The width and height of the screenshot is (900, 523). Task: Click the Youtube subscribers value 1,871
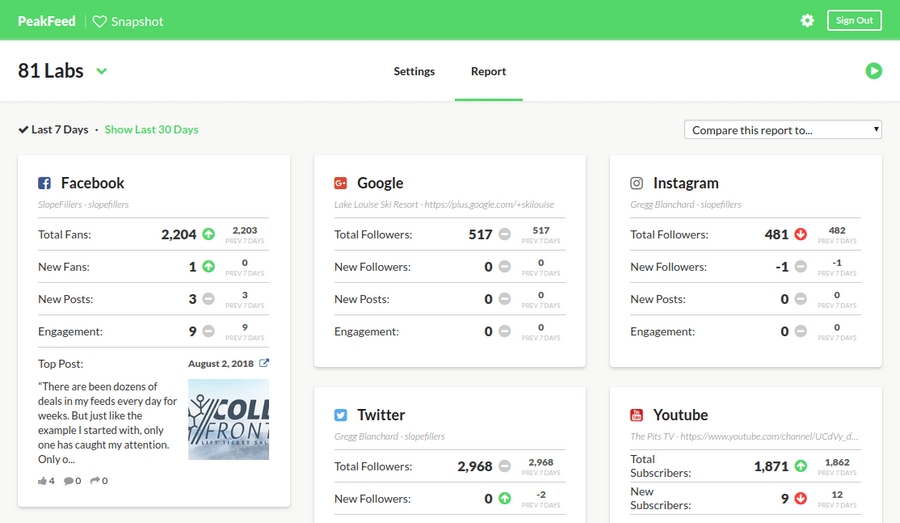(x=771, y=466)
